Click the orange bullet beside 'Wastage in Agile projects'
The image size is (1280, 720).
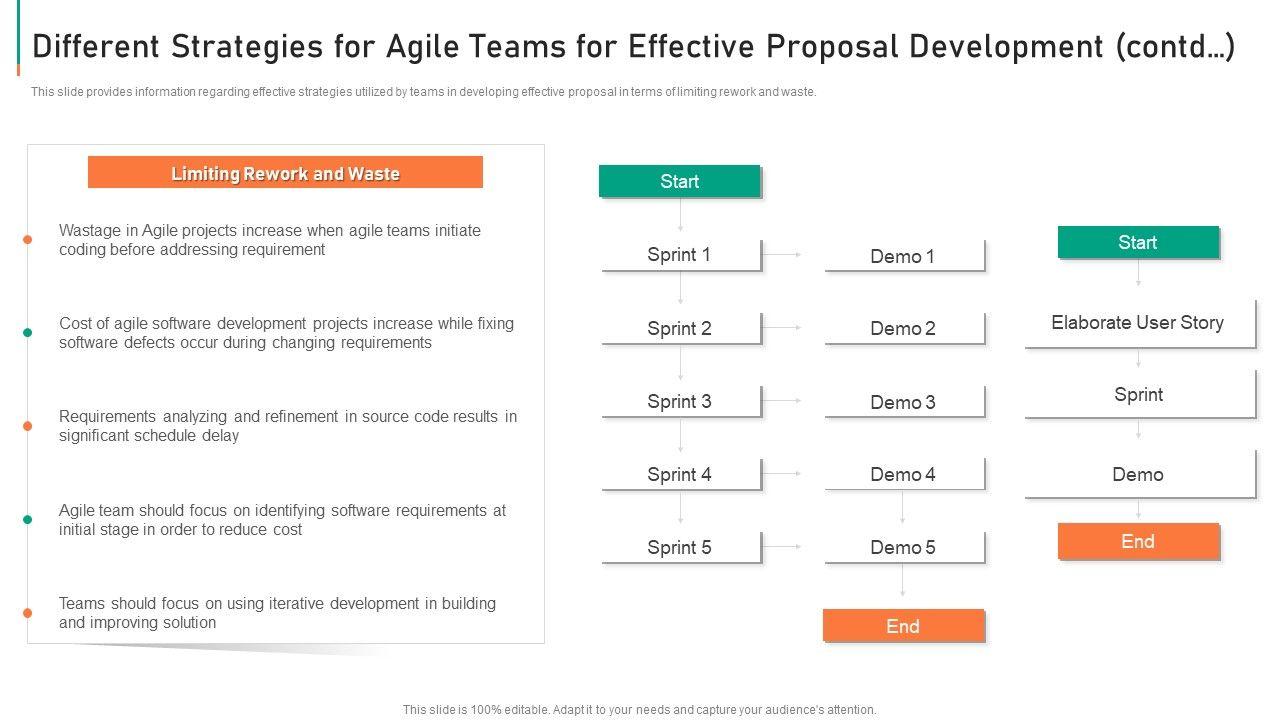pos(28,240)
